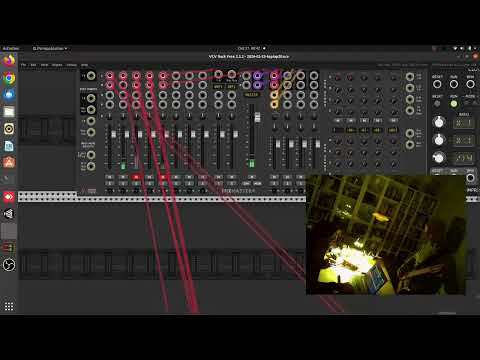The height and width of the screenshot is (360, 480).
Task: Click mute button on mixer track 1
Action: tap(110, 177)
